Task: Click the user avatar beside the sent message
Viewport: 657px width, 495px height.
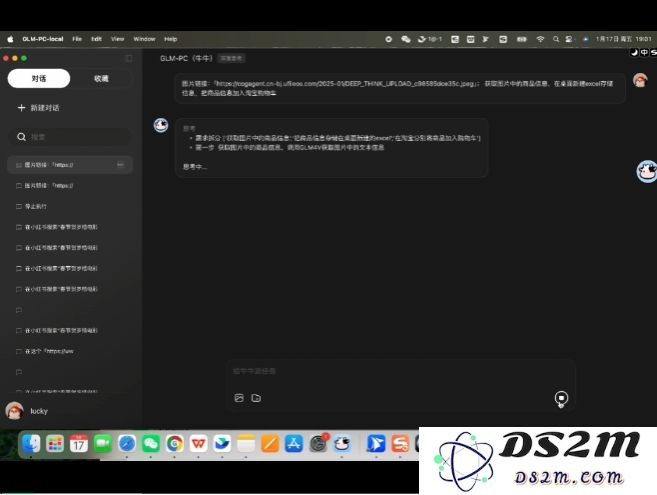Action: tap(640, 80)
